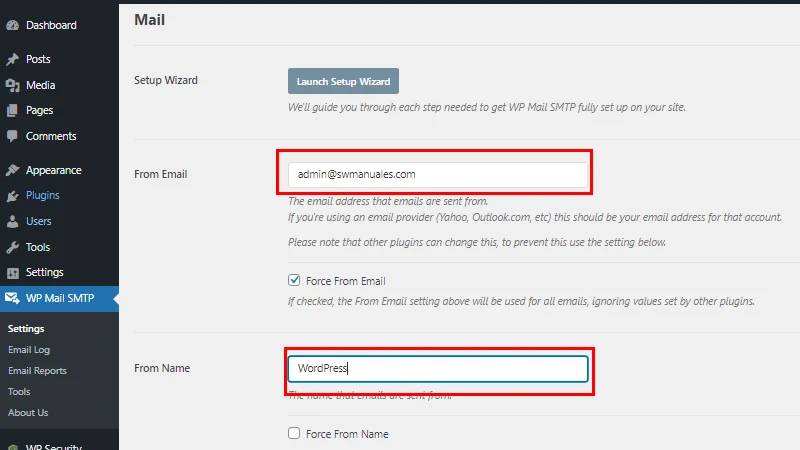Image resolution: width=800 pixels, height=450 pixels.
Task: Click the Dashboard gauge icon
Action: tap(13, 25)
